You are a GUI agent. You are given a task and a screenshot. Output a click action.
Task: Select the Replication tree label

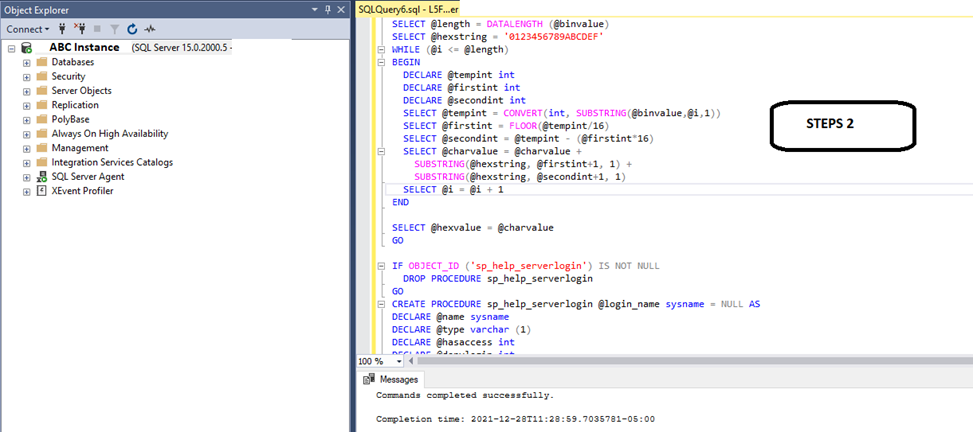coord(75,105)
